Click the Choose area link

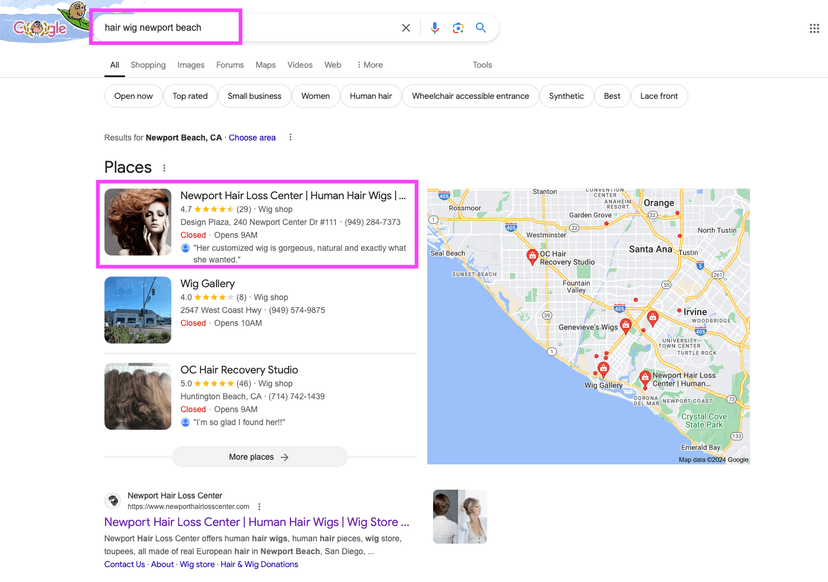click(x=252, y=137)
